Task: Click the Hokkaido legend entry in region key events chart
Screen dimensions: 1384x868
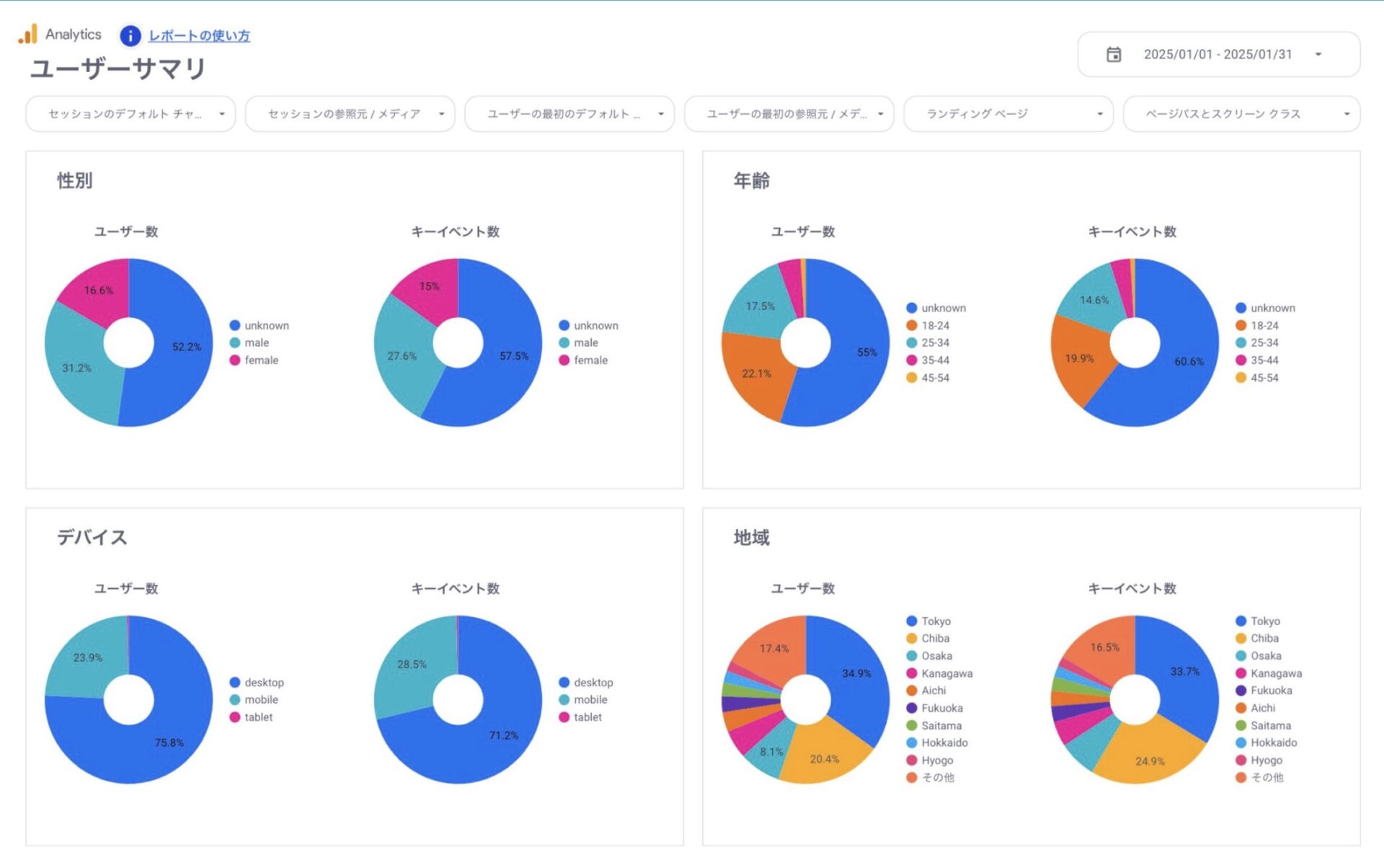Action: [x=1273, y=743]
